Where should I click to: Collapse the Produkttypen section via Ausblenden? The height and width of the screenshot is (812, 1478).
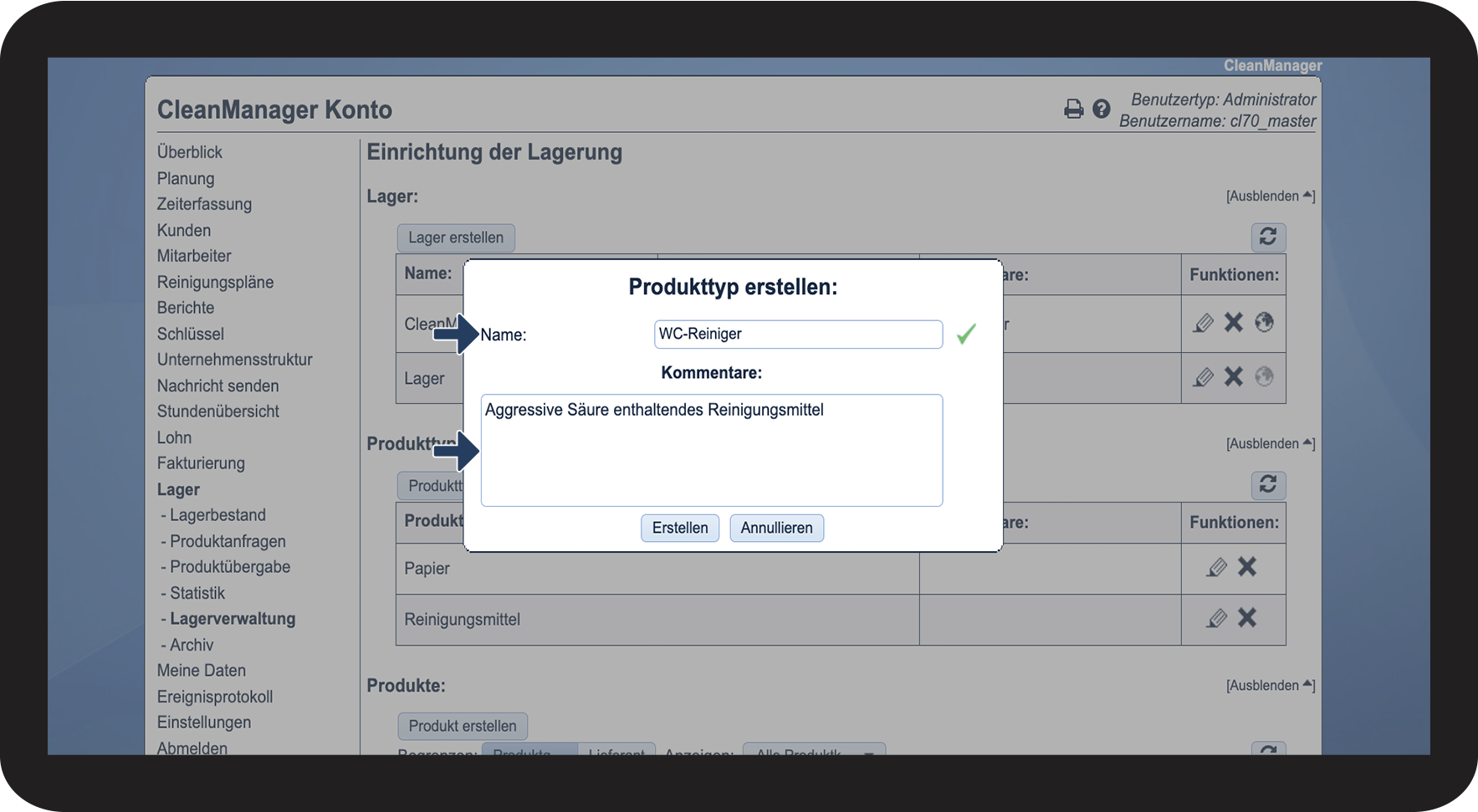point(1271,443)
